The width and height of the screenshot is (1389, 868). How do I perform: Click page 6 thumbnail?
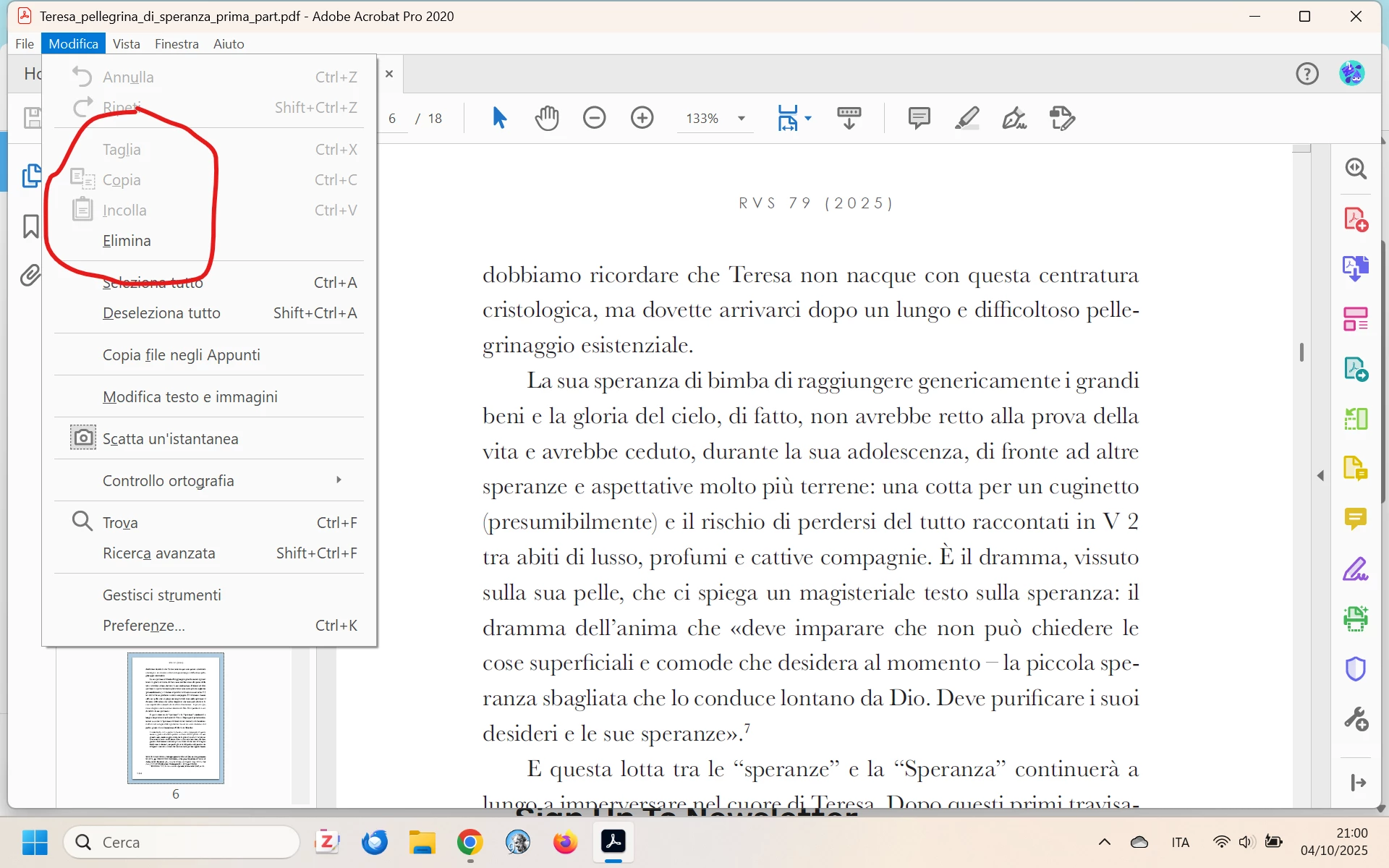pos(176,718)
